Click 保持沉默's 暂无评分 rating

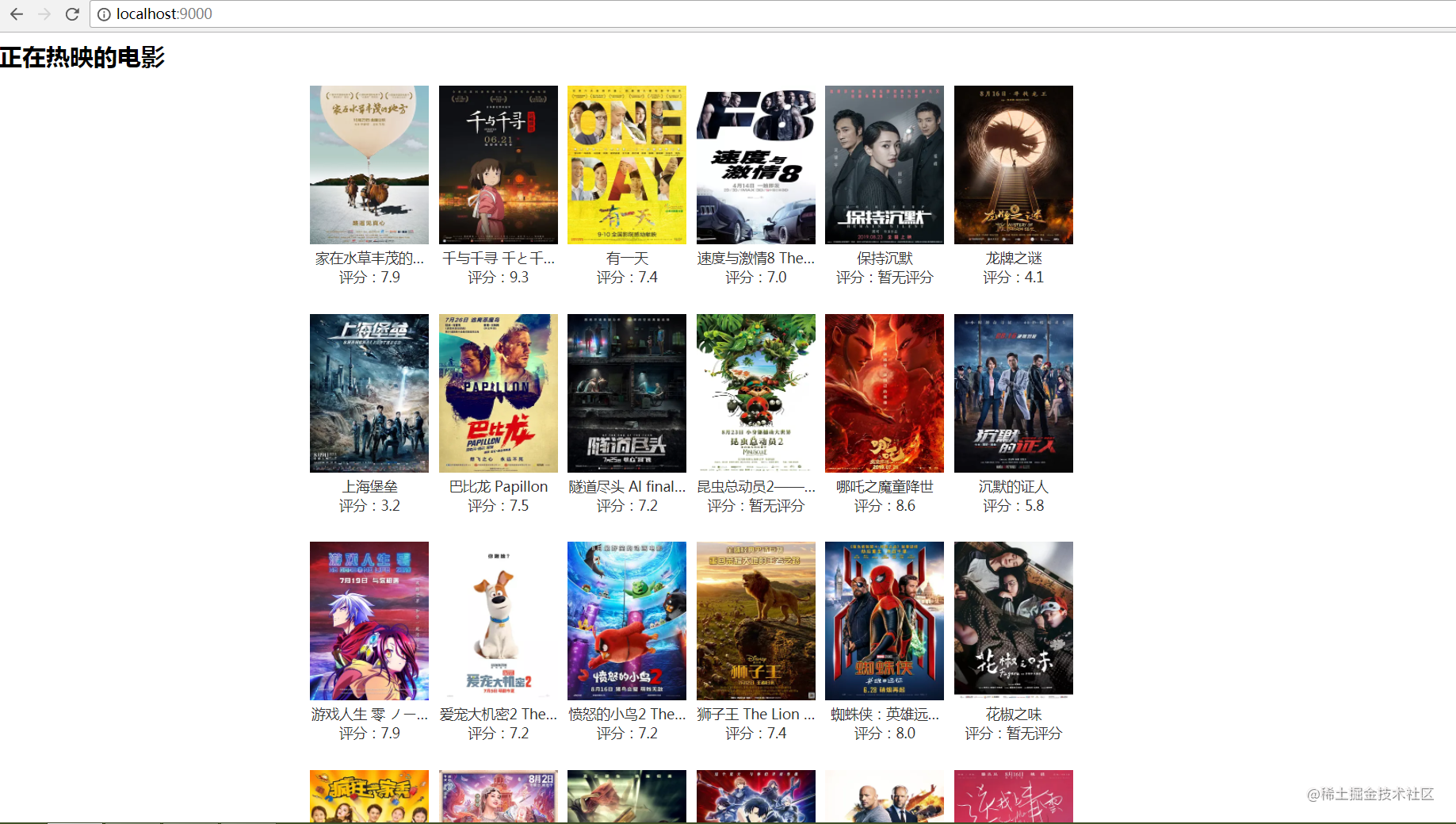[x=885, y=278]
